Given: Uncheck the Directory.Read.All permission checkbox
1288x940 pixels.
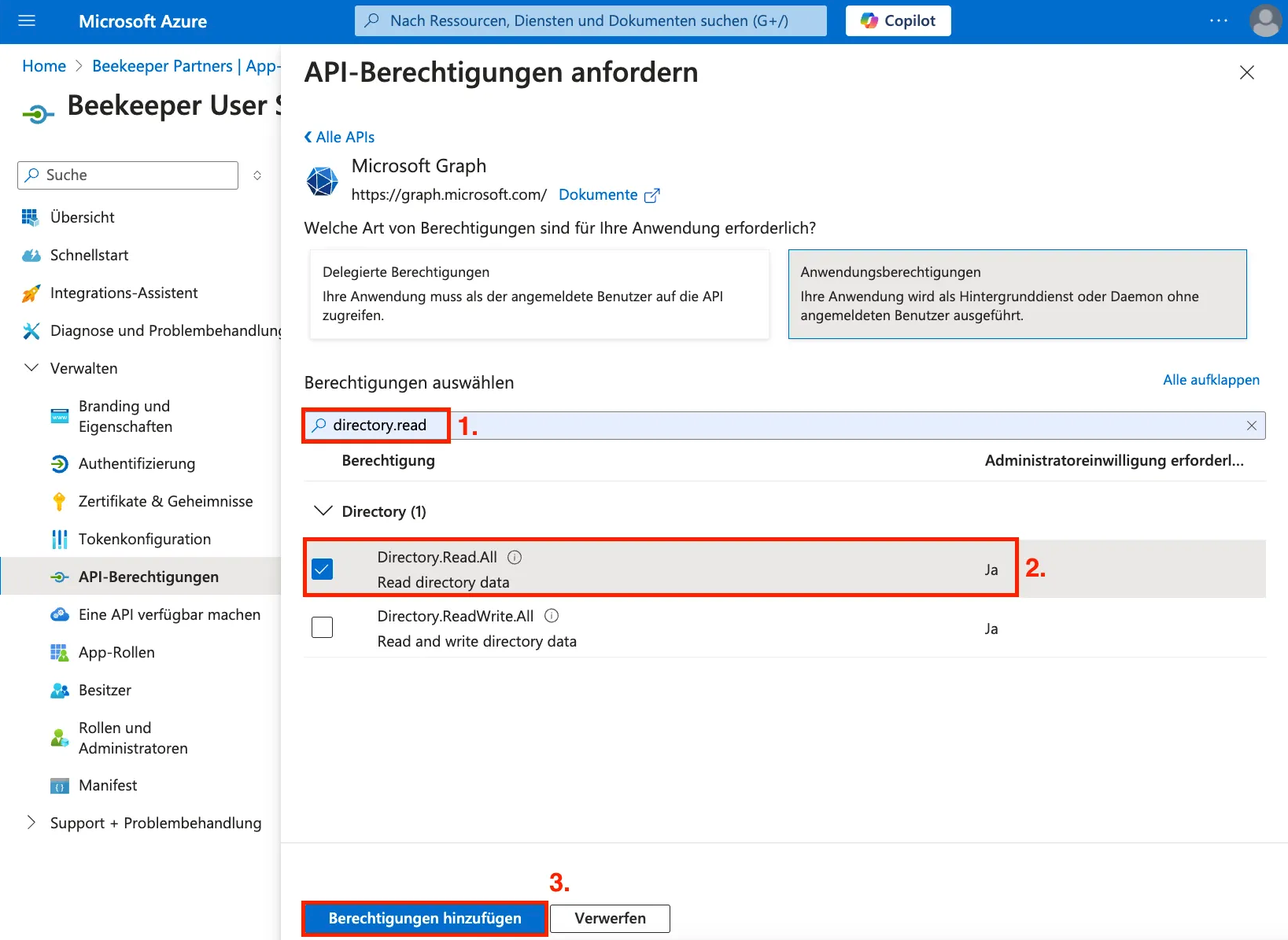Looking at the screenshot, I should pos(322,569).
